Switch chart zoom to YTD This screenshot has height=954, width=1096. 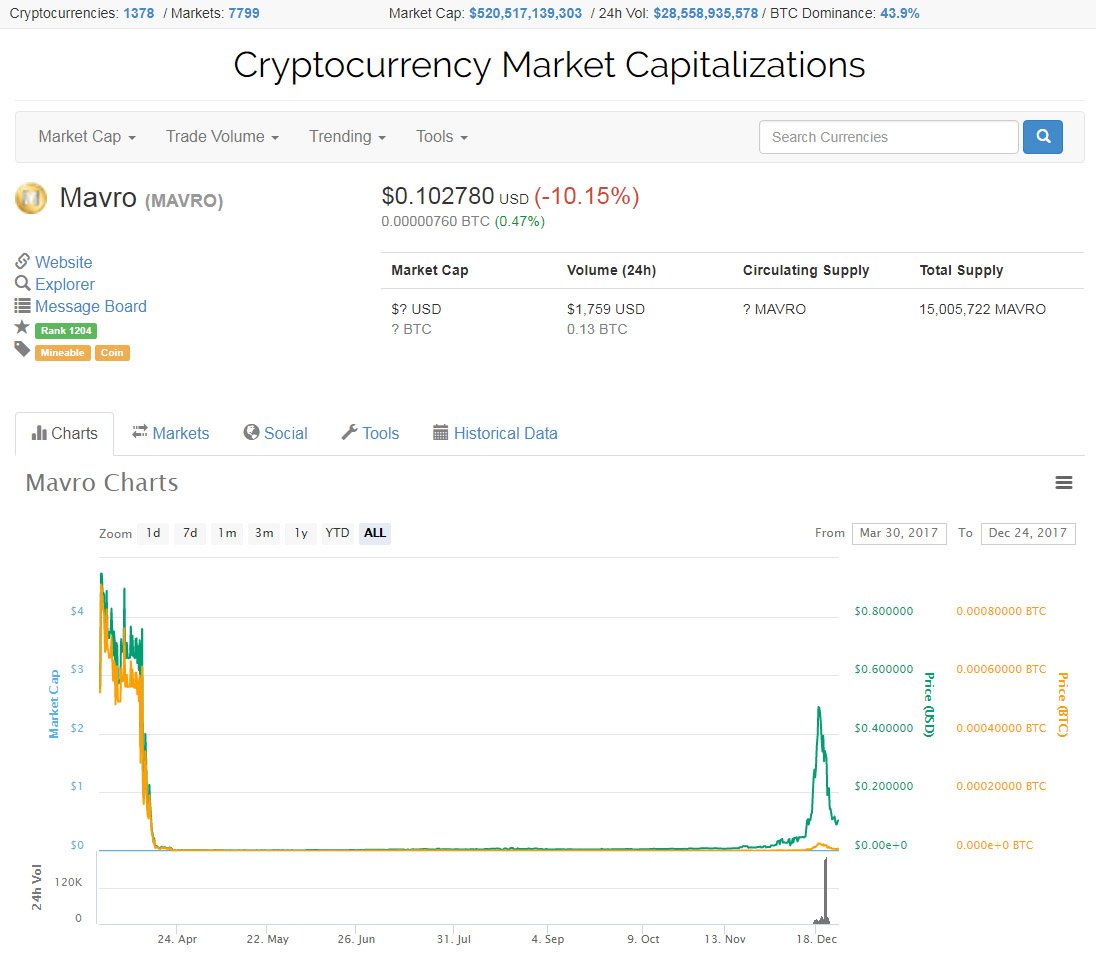click(x=337, y=533)
